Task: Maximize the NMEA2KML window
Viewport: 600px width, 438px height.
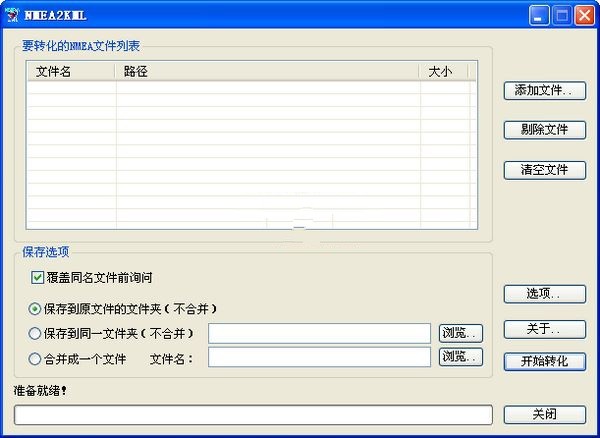Action: [562, 15]
